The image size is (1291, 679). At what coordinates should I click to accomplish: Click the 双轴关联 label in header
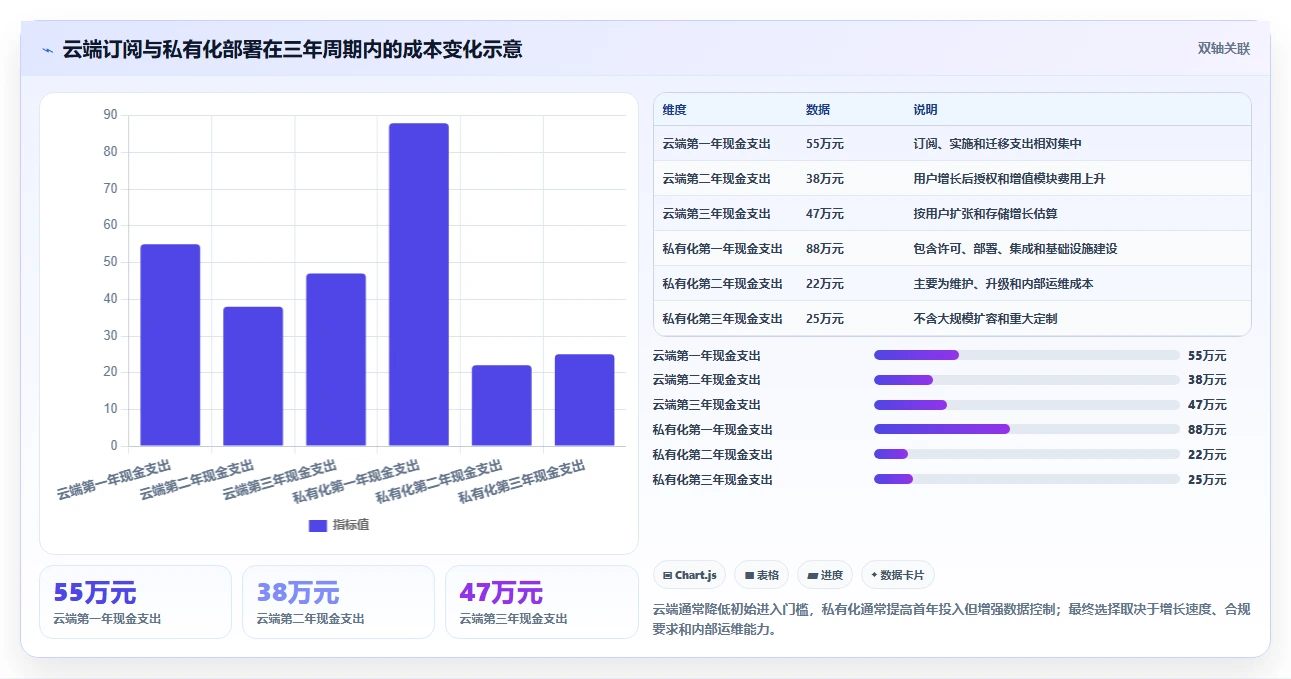point(1224,48)
